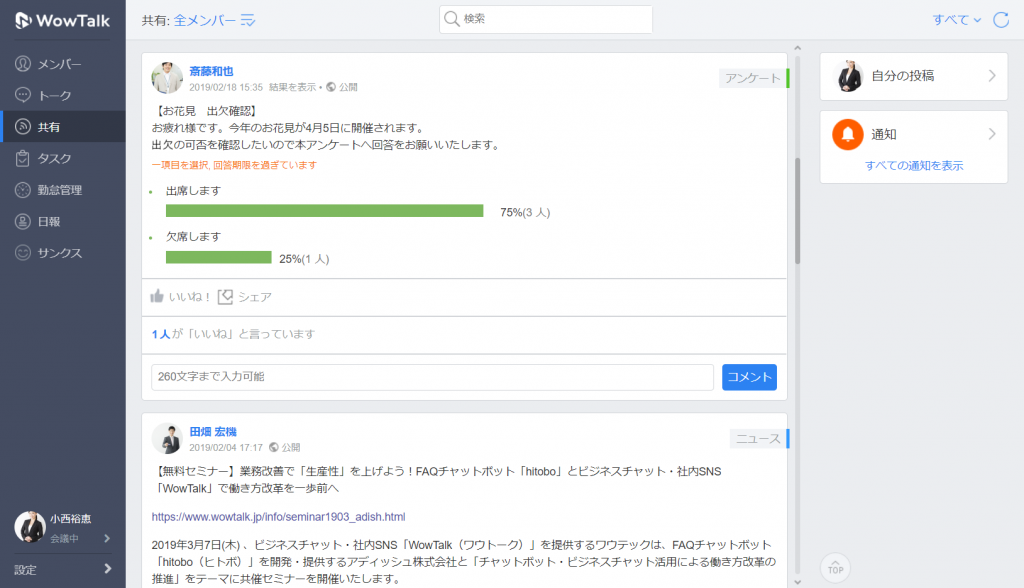Click the WowTalk logo
This screenshot has height=588, width=1024.
tap(62, 20)
